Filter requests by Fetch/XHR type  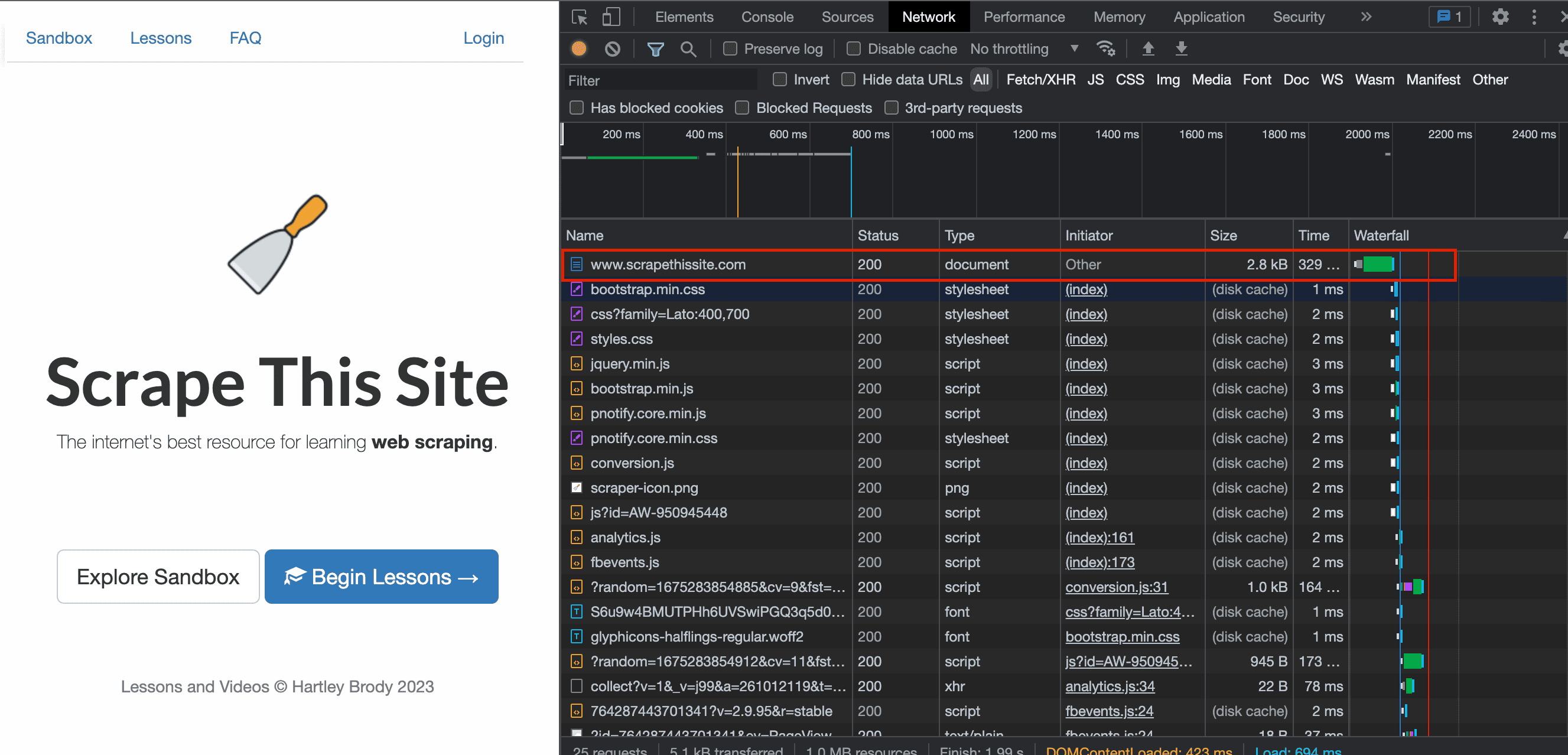click(x=1040, y=80)
